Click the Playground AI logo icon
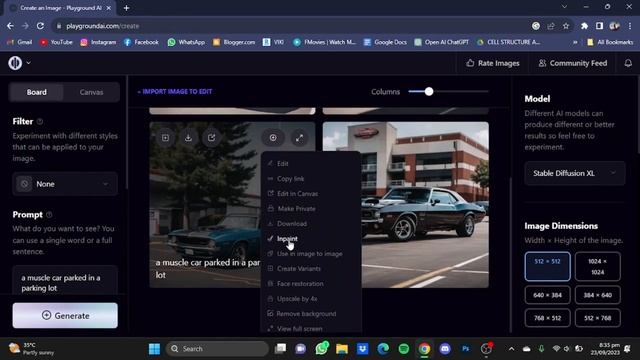640x360 pixels. point(15,63)
